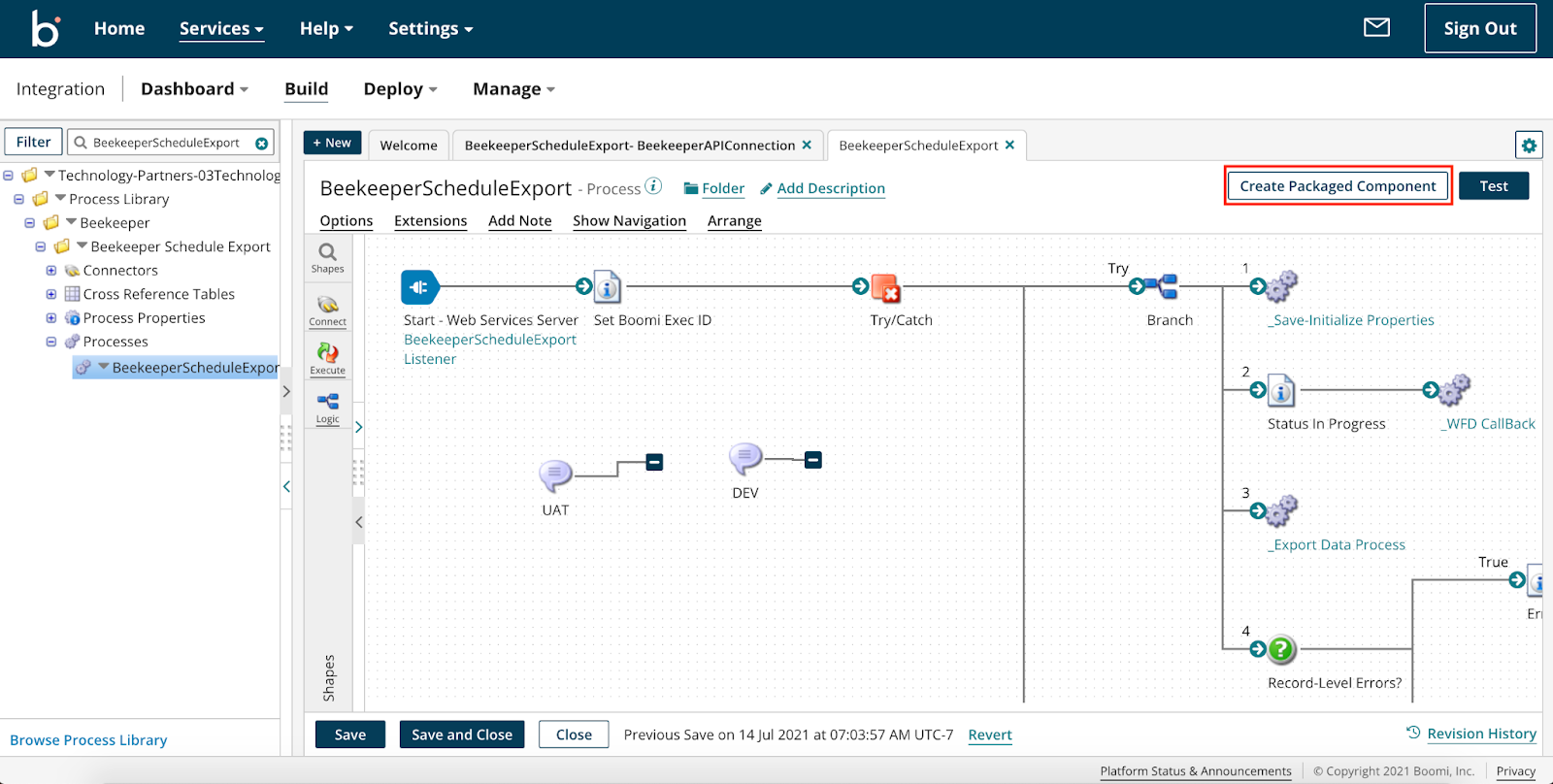
Task: Click the _Save-Initialize Properties process shape
Action: click(1280, 286)
